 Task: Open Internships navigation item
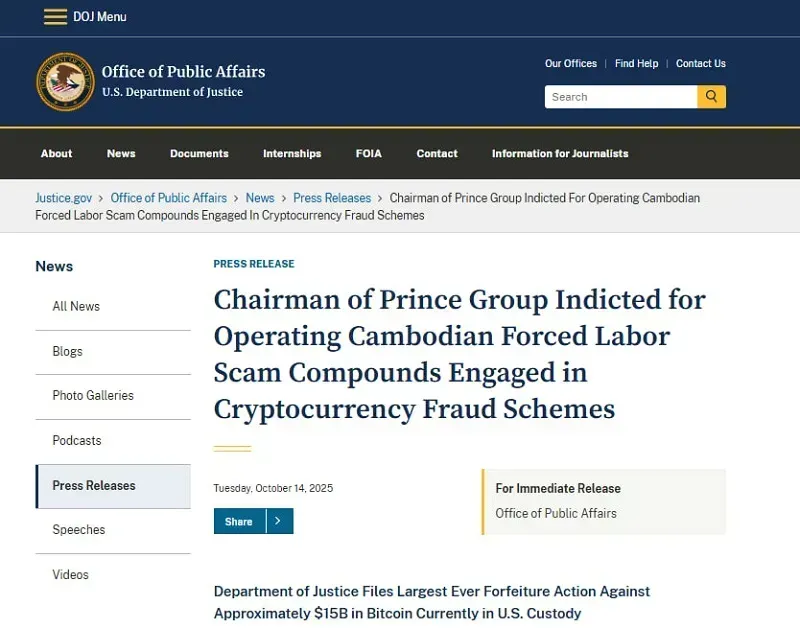[x=292, y=154]
